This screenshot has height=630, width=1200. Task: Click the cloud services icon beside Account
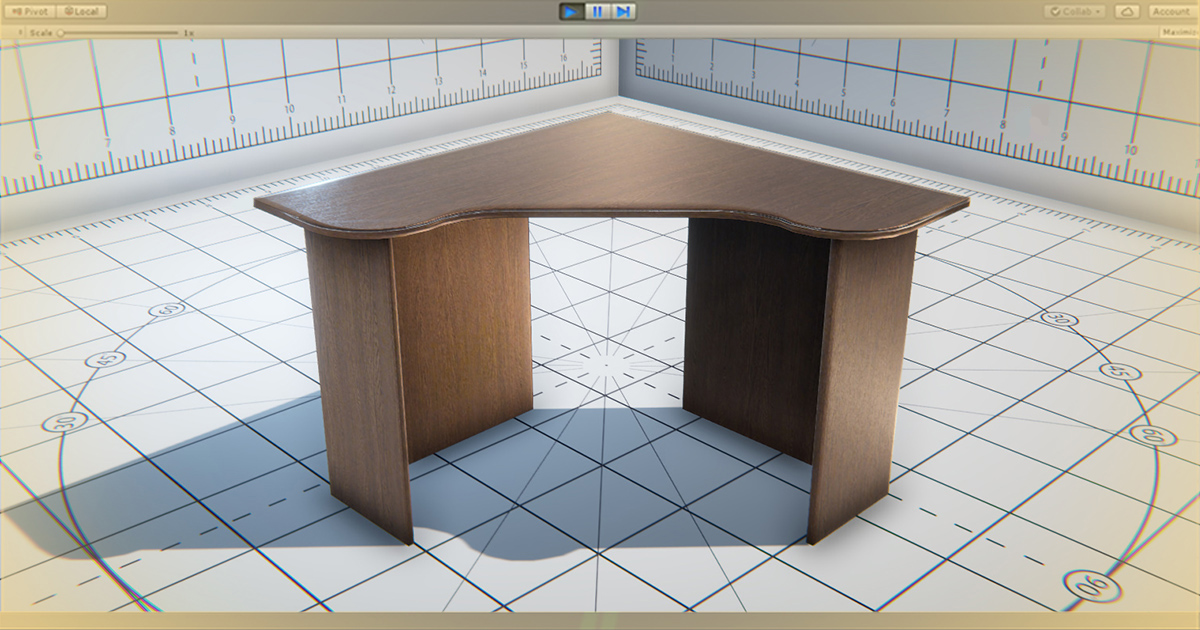[x=1127, y=12]
